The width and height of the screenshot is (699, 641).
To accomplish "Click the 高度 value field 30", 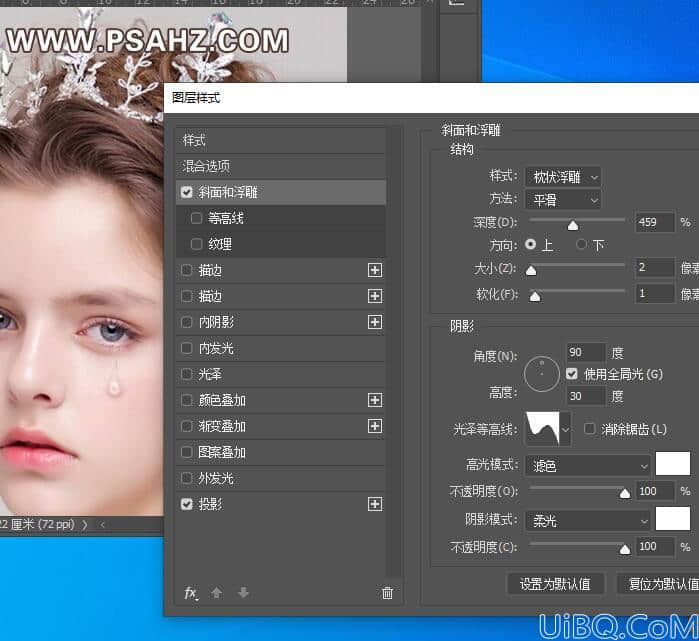I will tap(585, 396).
